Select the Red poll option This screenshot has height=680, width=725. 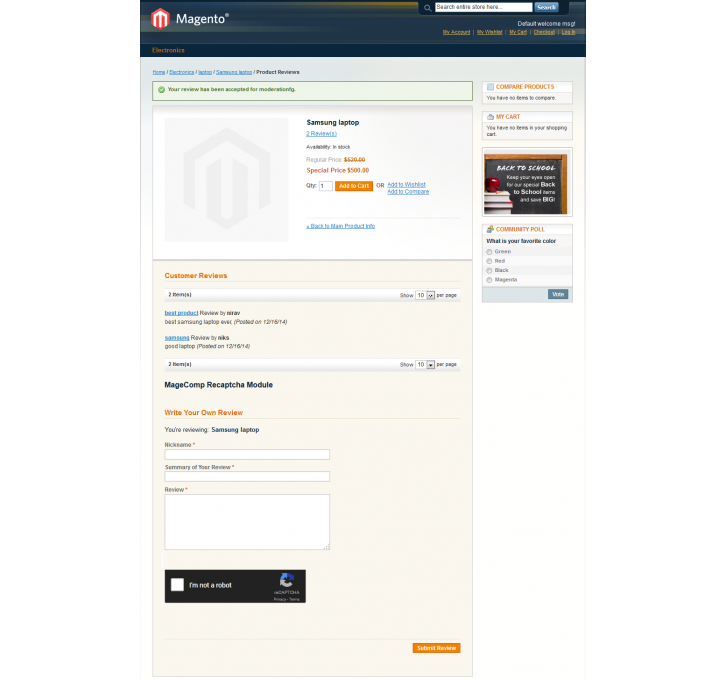click(489, 261)
